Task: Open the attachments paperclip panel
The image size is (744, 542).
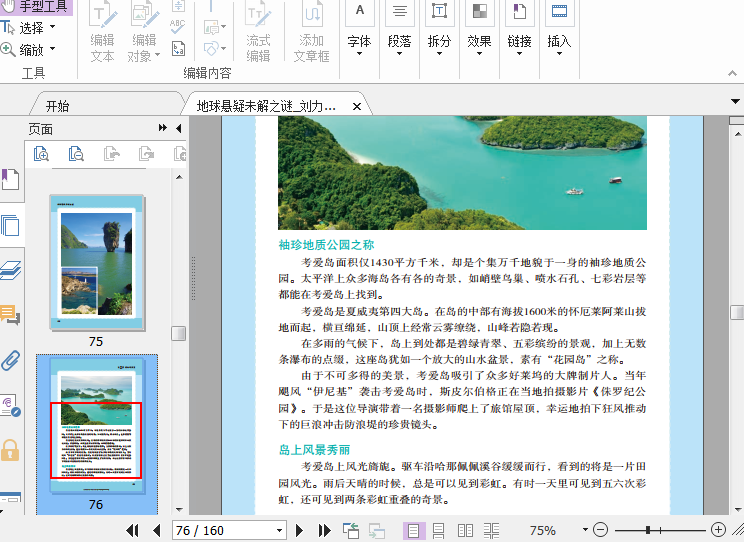Action: (10, 360)
